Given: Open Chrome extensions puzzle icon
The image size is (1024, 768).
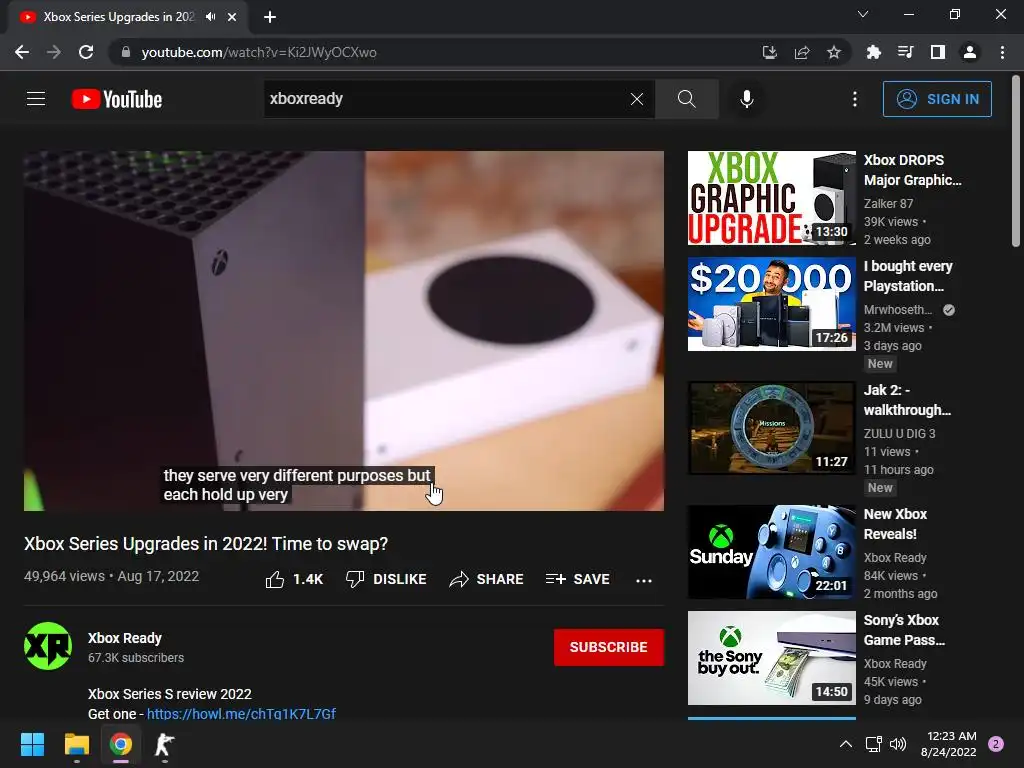Looking at the screenshot, I should click(x=873, y=52).
